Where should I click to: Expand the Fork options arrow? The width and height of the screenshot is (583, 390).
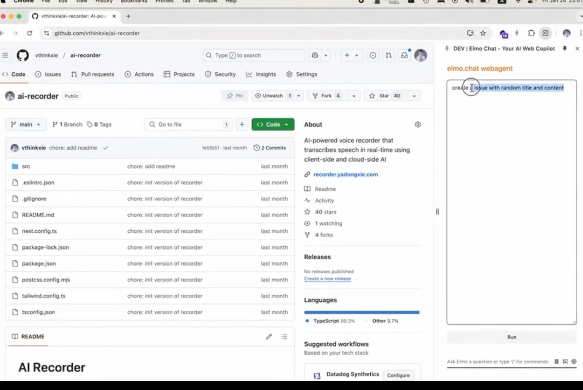click(354, 96)
